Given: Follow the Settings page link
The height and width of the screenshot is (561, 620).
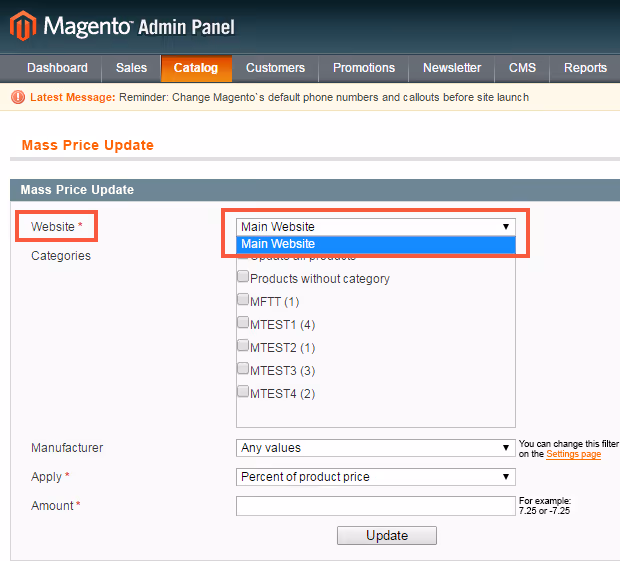Looking at the screenshot, I should [x=573, y=454].
